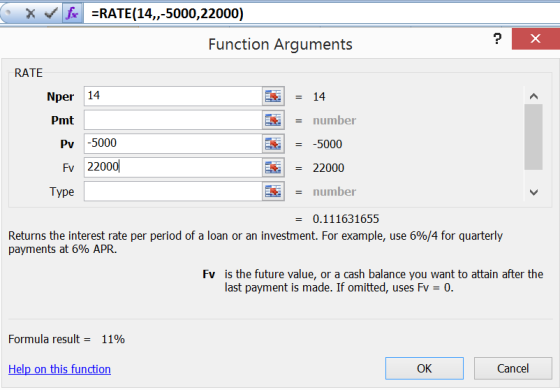The height and width of the screenshot is (390, 560).
Task: Click the Nper label
Action: [x=60, y=97]
